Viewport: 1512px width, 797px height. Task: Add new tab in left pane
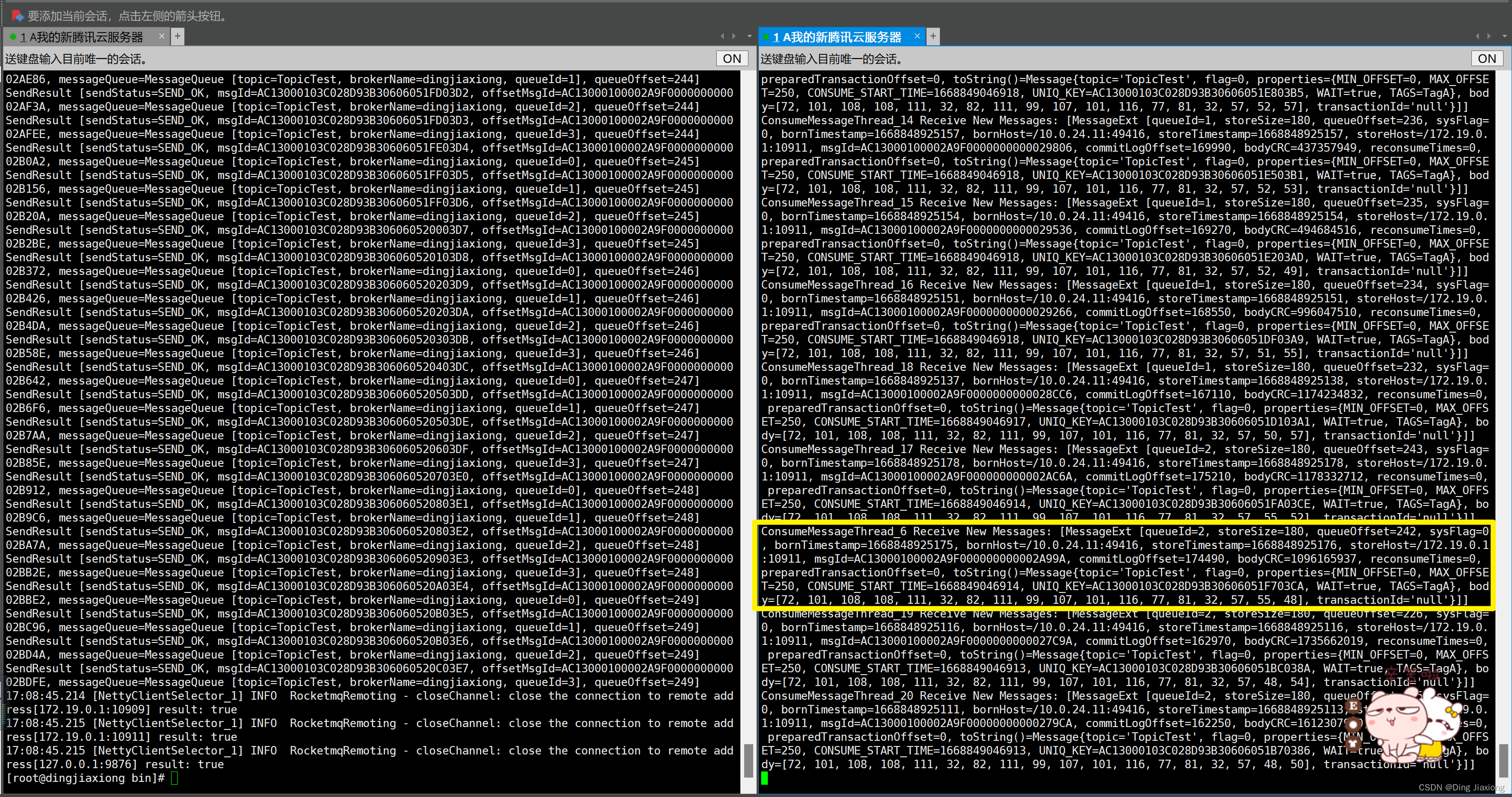[177, 37]
